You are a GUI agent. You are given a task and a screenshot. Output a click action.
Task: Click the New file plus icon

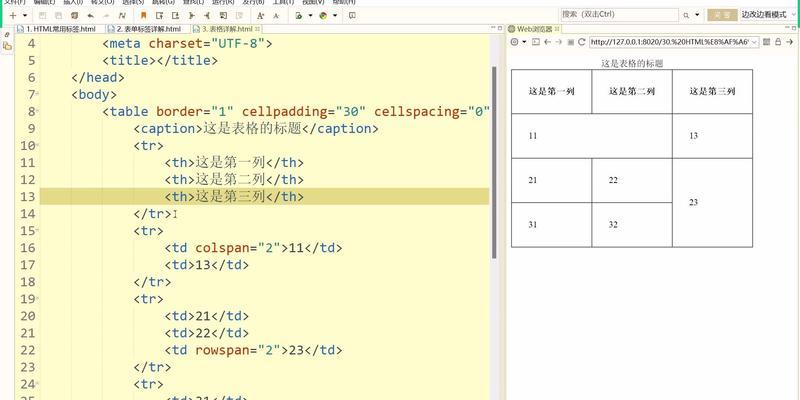[13, 16]
